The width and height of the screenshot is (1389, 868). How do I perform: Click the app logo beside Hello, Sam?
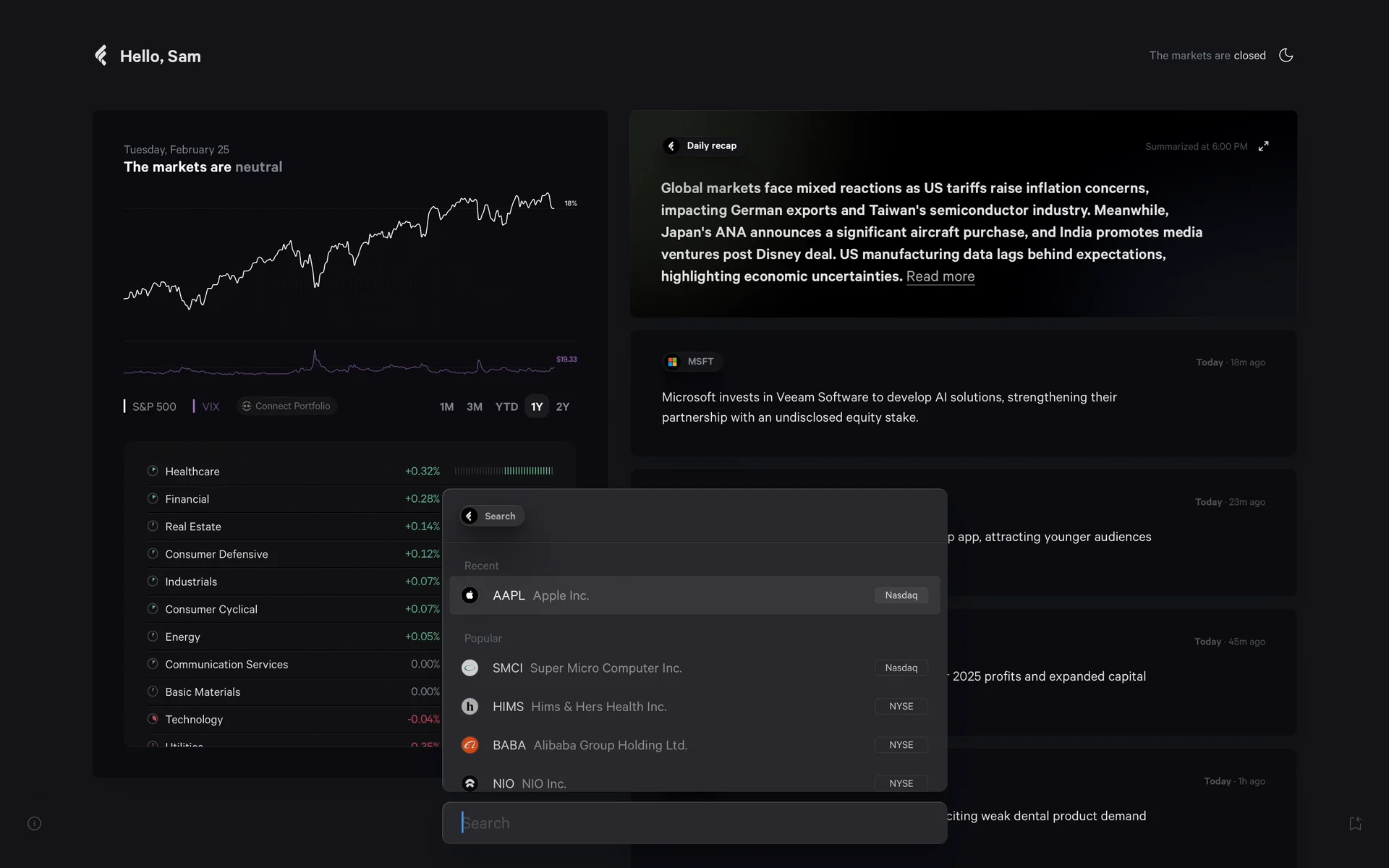101,56
